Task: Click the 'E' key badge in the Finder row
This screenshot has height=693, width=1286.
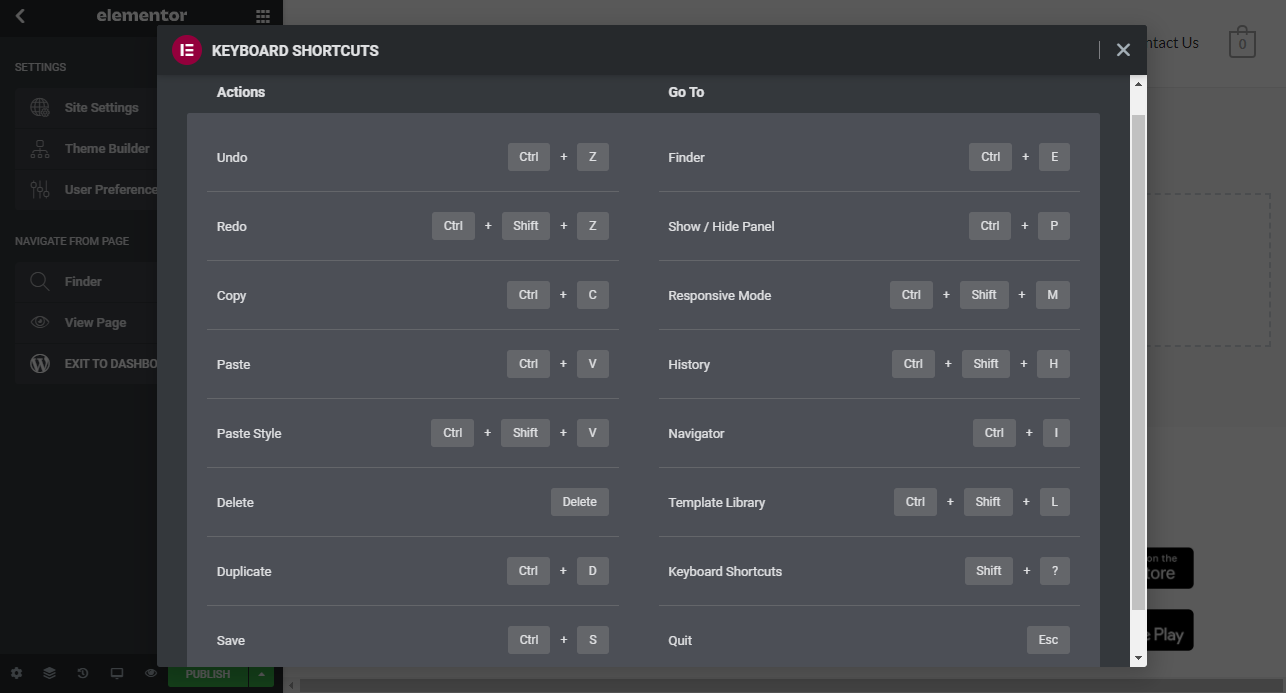Action: 1054,157
